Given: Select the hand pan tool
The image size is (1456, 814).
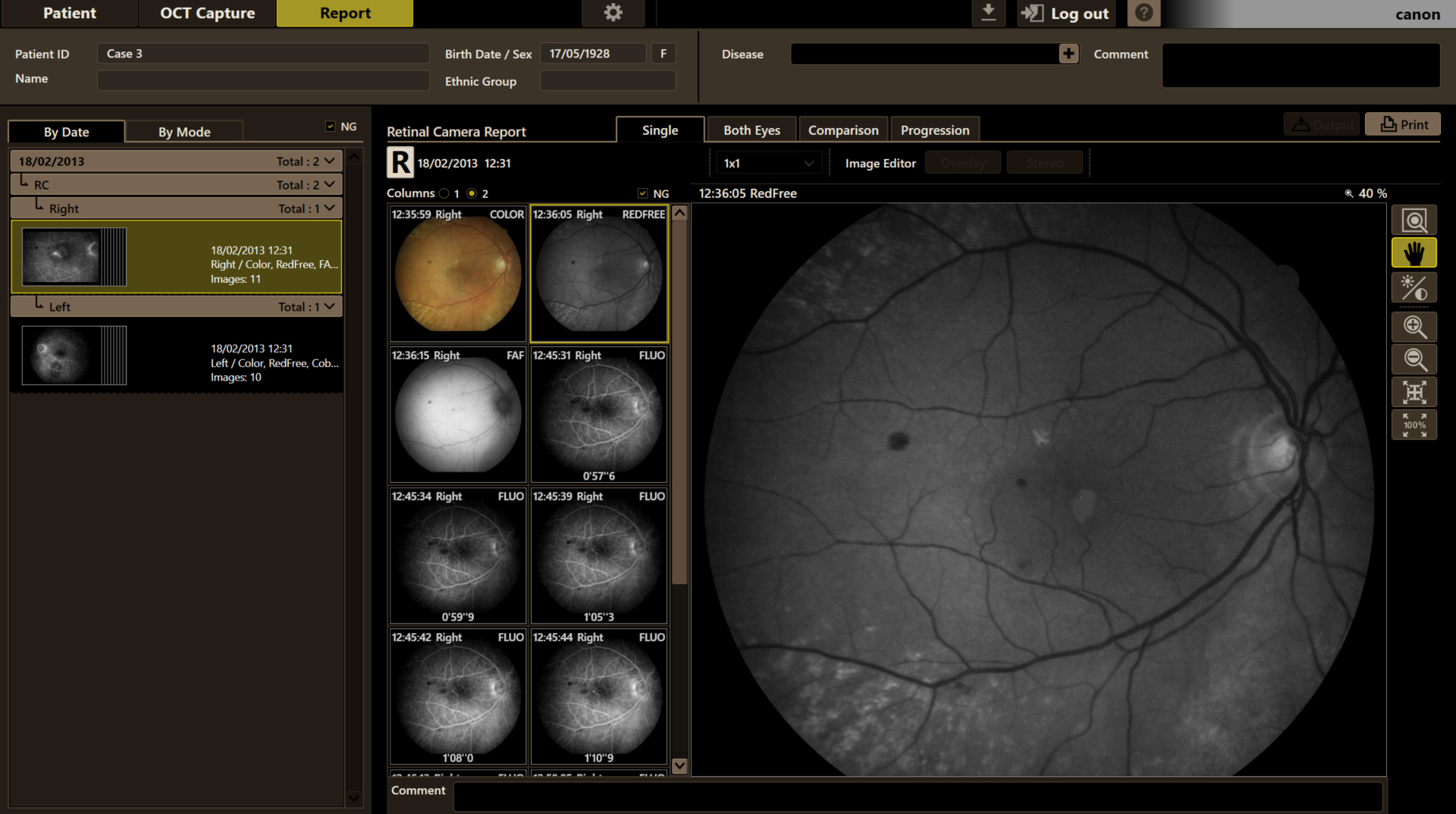Looking at the screenshot, I should 1414,253.
